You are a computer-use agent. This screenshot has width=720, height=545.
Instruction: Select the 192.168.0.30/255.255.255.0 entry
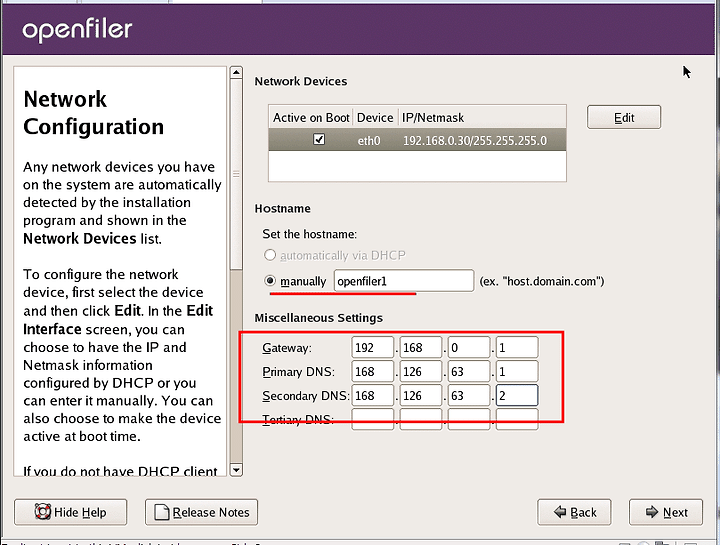tap(475, 140)
